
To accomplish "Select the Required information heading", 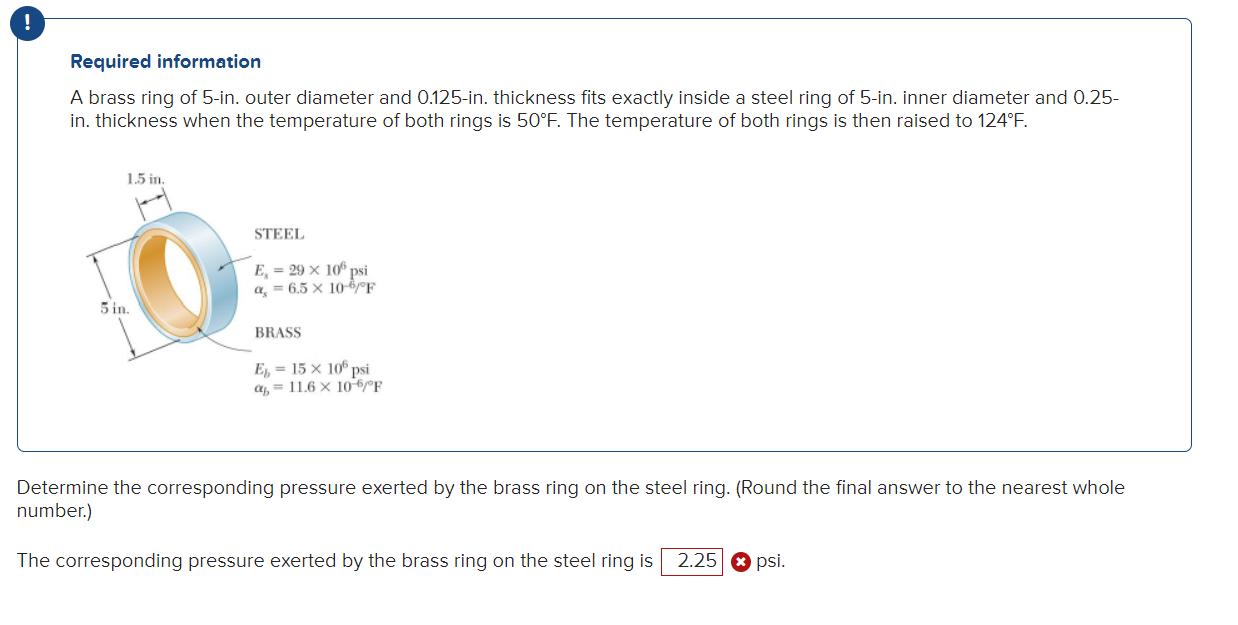I will 165,61.
